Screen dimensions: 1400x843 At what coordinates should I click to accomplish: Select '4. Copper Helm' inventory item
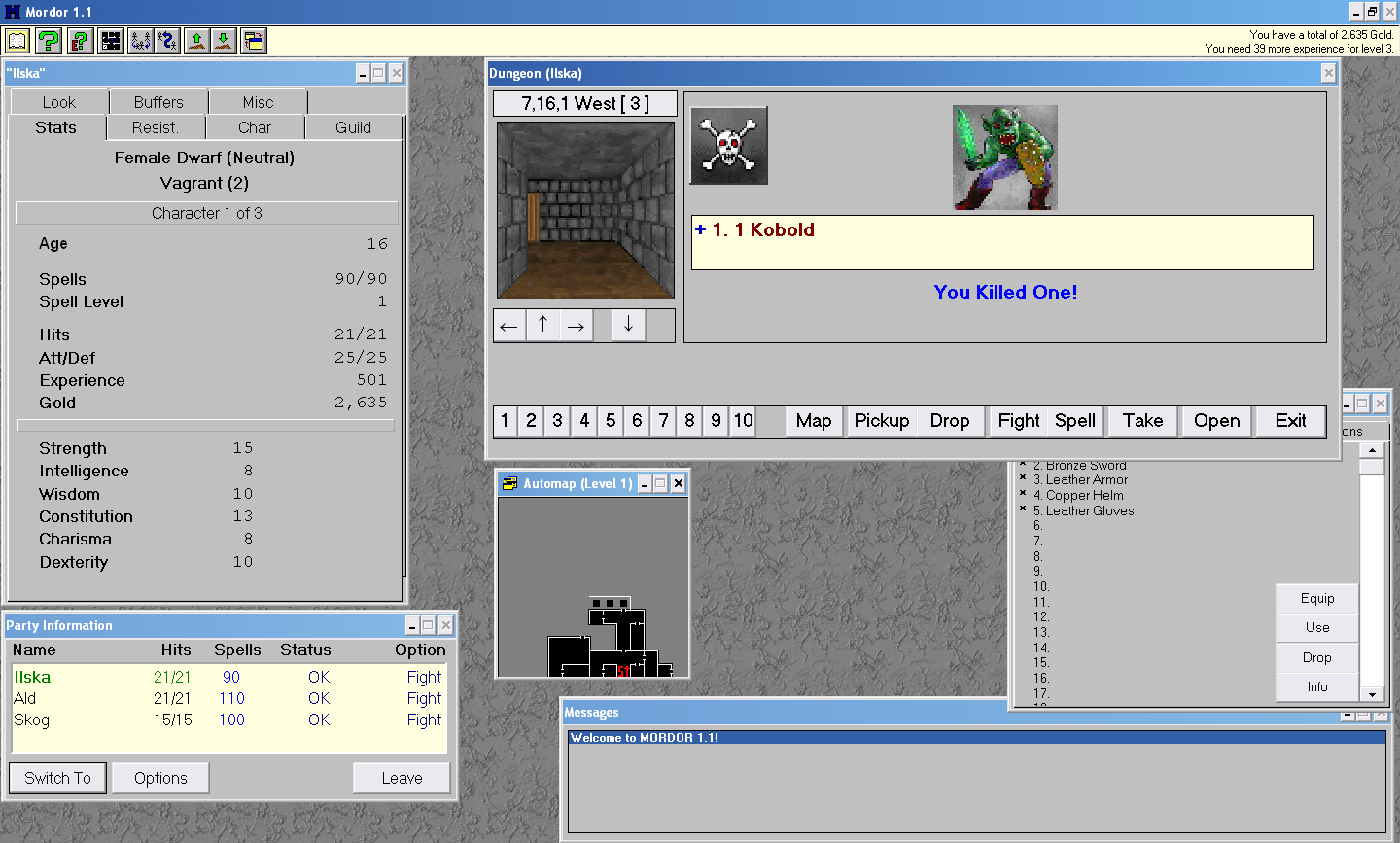pyautogui.click(x=1078, y=495)
